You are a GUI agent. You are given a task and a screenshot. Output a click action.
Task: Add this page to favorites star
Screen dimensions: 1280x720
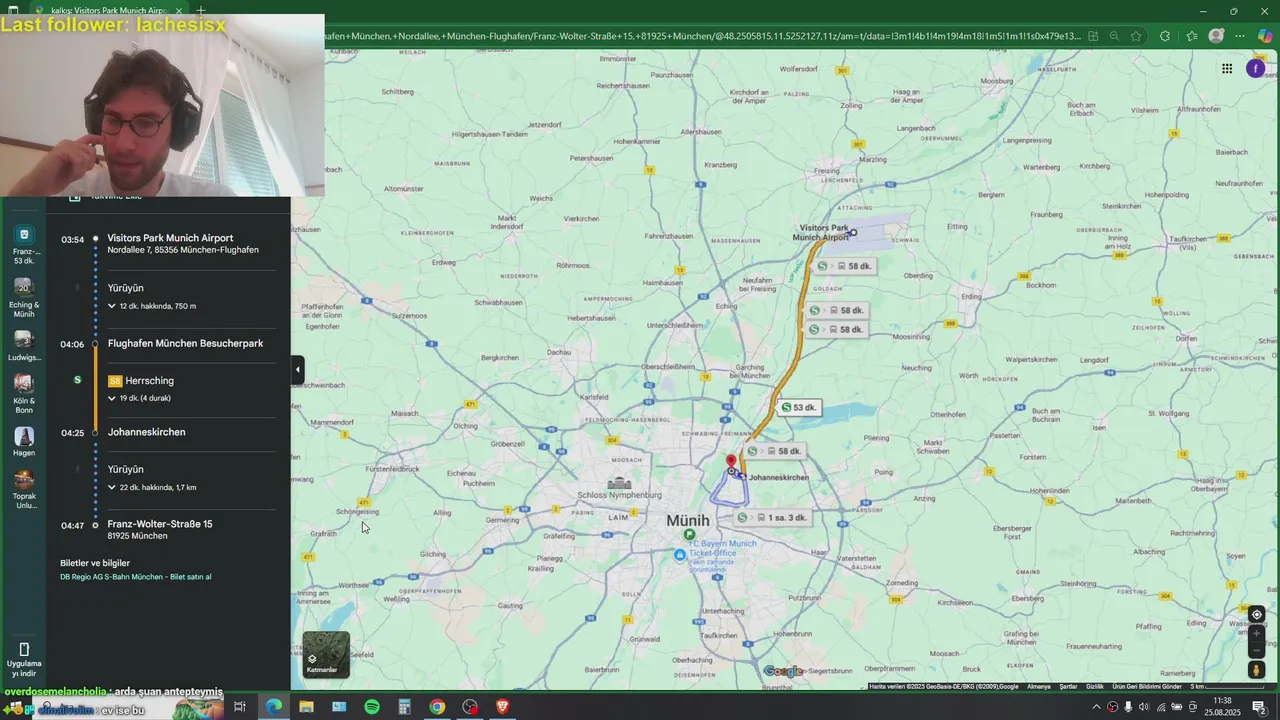[x=1138, y=36]
